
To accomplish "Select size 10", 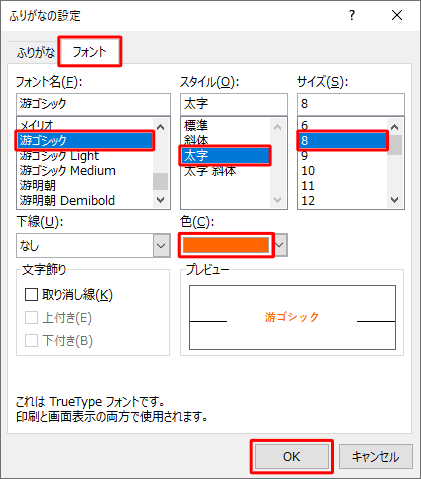I will [x=343, y=171].
